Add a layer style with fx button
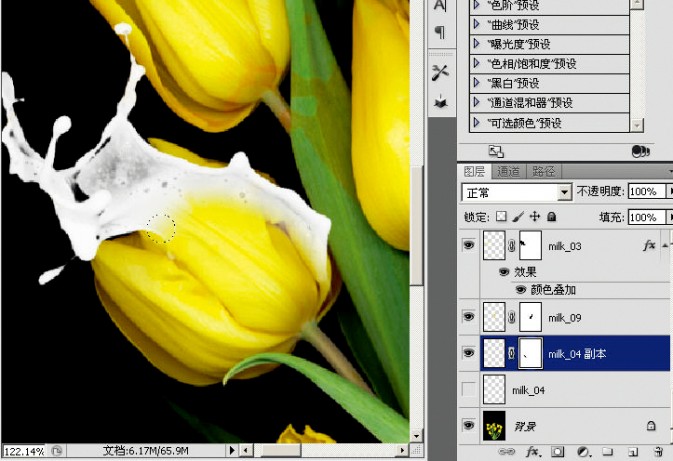Screen dimensions: 673x461 [533, 452]
